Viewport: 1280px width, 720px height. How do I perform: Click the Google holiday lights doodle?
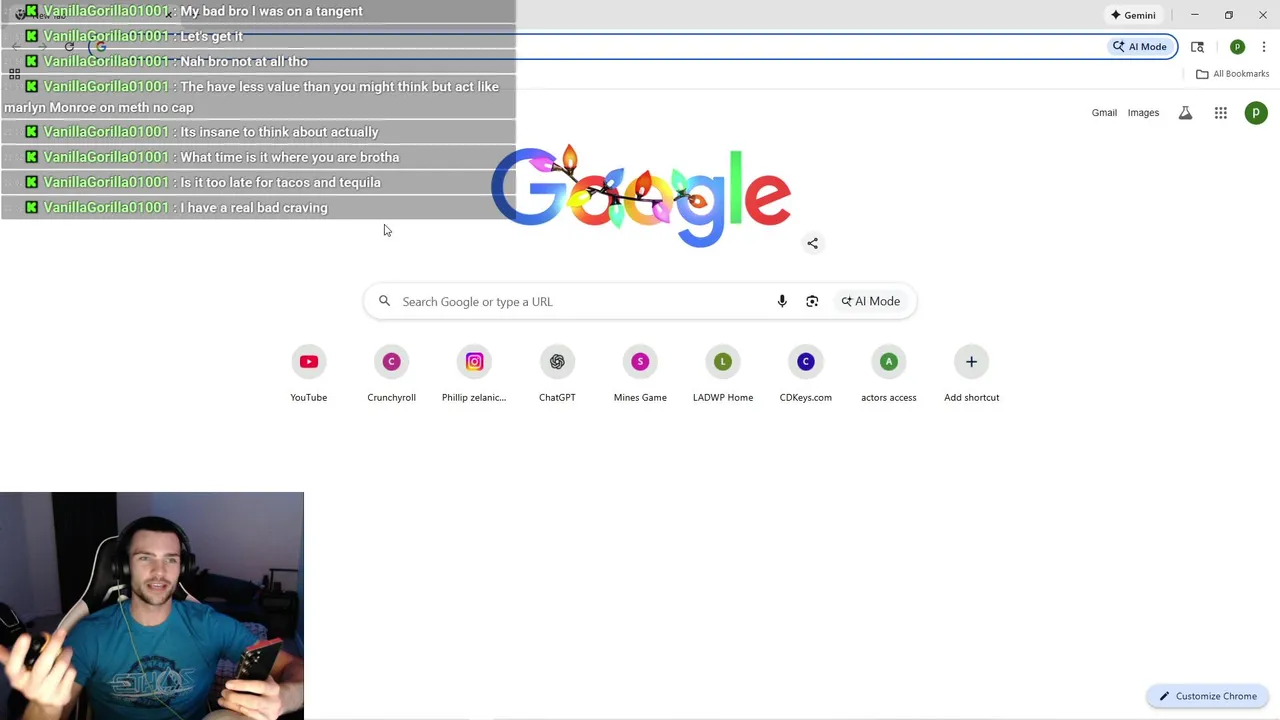(x=640, y=196)
